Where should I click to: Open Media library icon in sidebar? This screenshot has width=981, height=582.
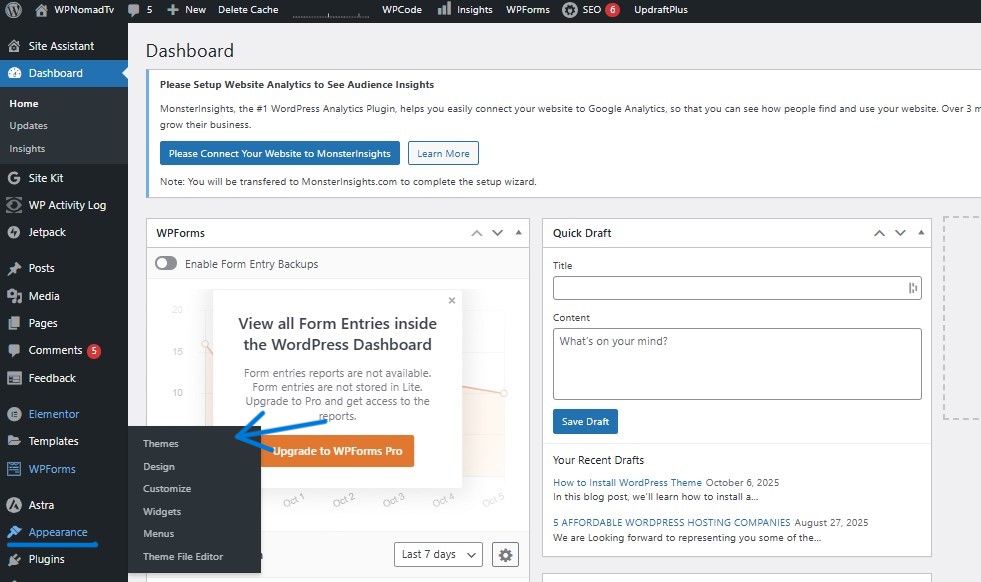pyautogui.click(x=14, y=296)
